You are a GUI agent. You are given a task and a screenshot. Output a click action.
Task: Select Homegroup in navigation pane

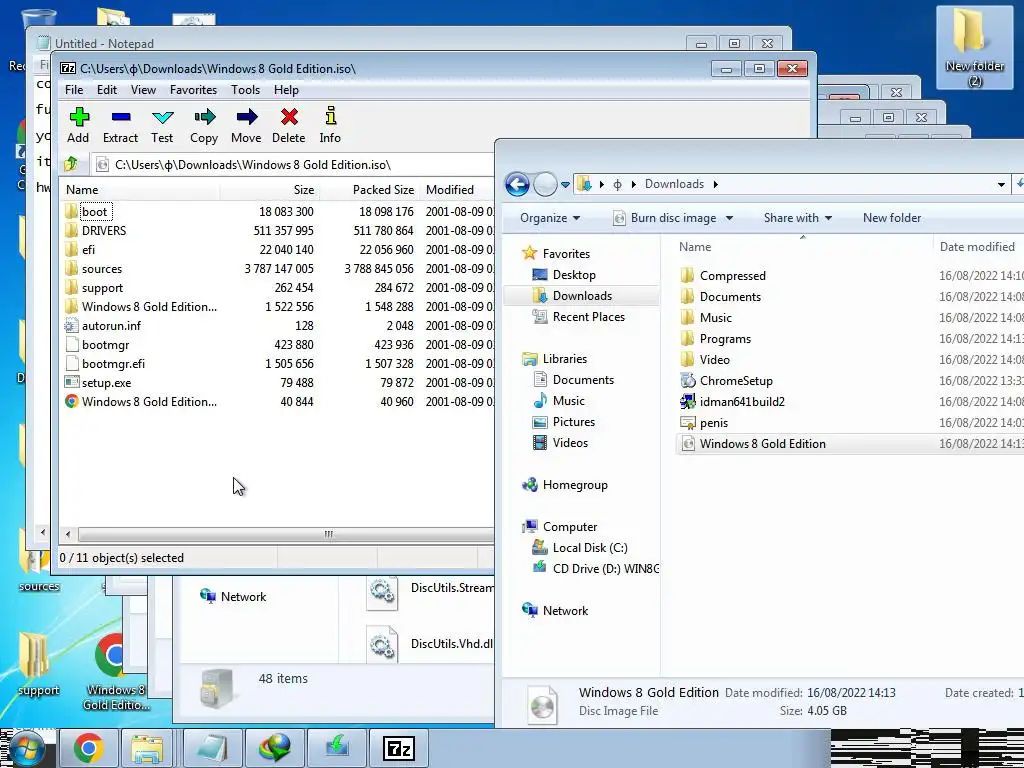click(565, 485)
